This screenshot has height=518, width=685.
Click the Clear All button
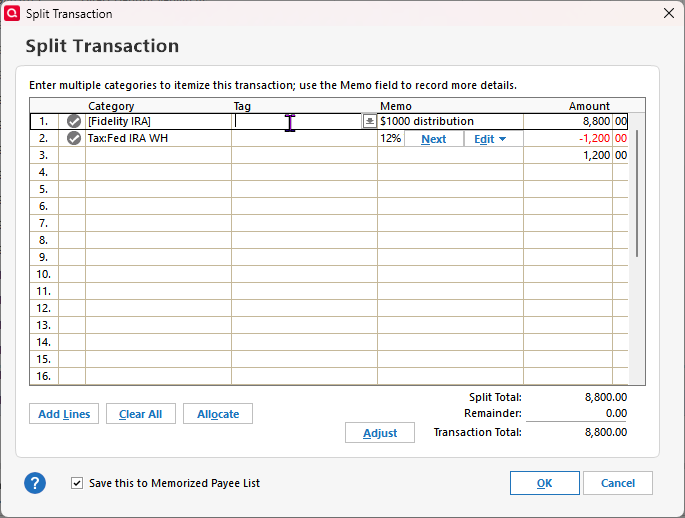(x=141, y=414)
